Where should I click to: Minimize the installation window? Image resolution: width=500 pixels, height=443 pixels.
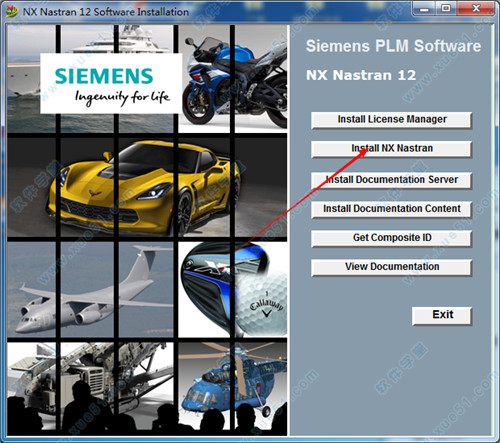[x=424, y=9]
